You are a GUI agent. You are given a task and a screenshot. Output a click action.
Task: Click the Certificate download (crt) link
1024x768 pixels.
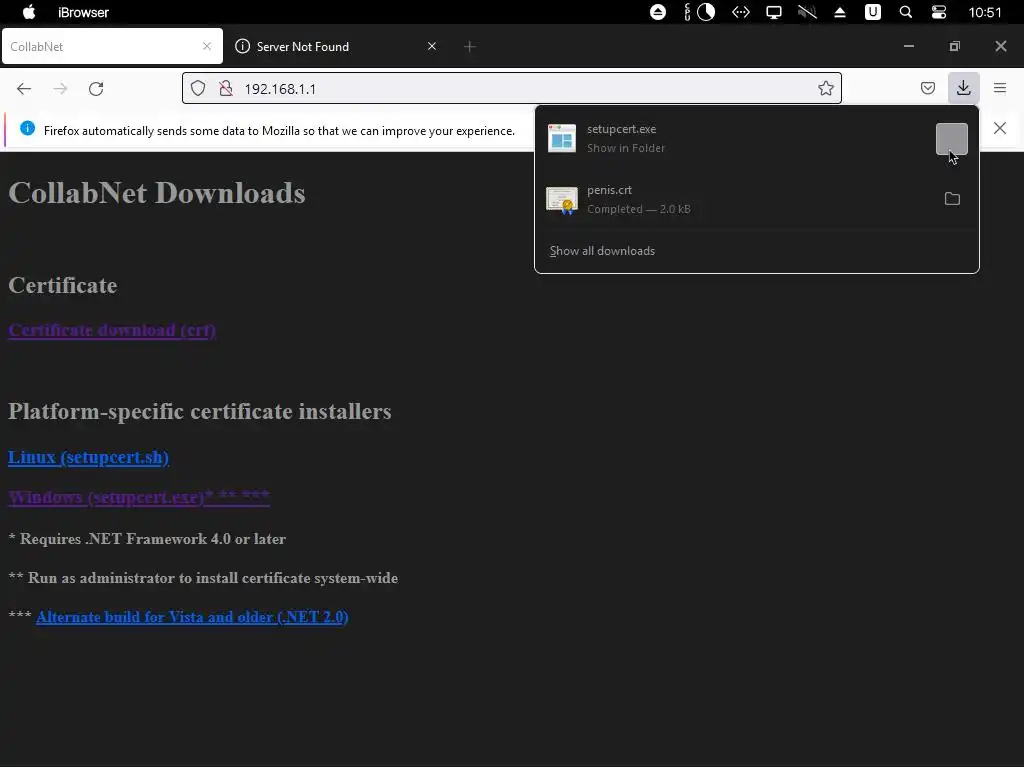(x=112, y=330)
